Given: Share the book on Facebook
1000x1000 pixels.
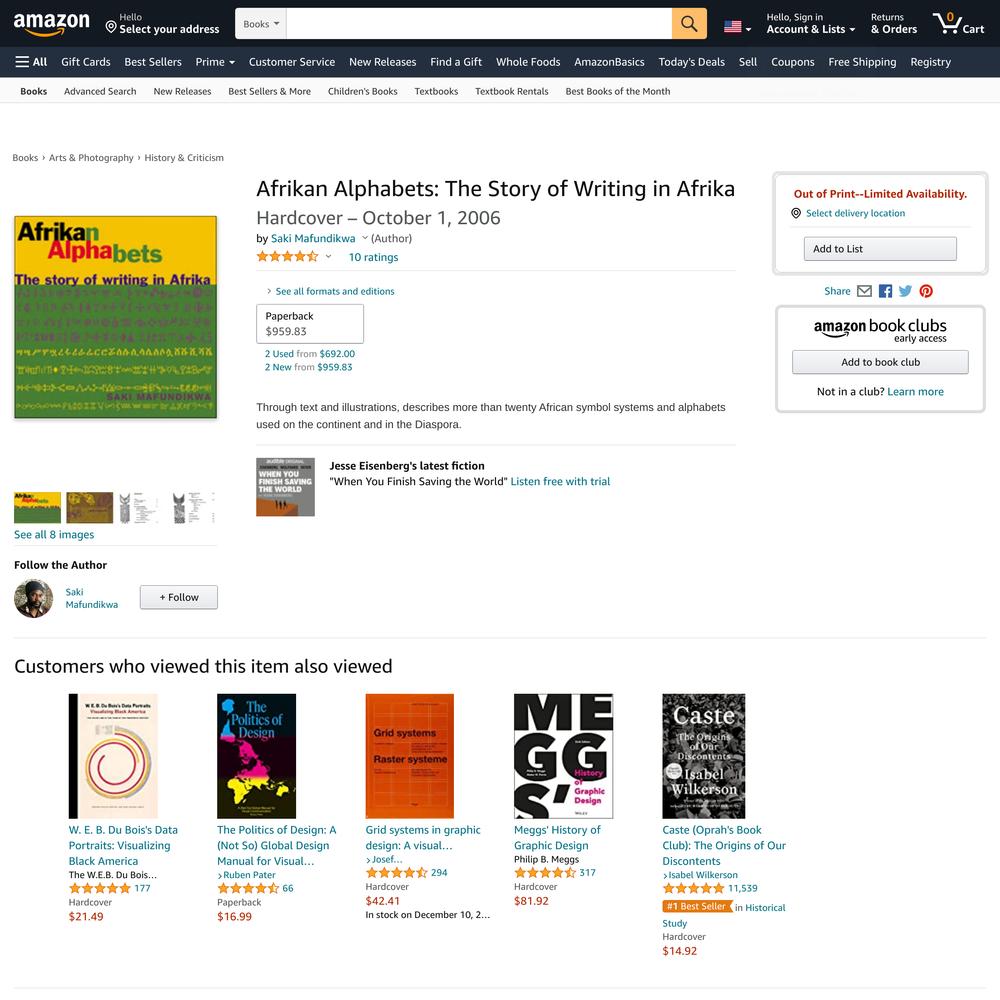Looking at the screenshot, I should [x=885, y=291].
